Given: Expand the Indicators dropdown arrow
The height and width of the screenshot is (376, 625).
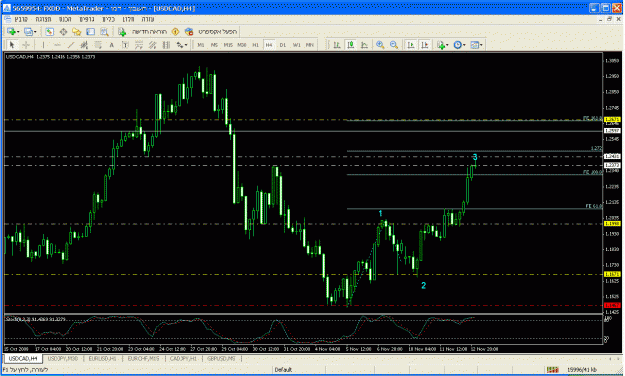Looking at the screenshot, I should (447, 45).
